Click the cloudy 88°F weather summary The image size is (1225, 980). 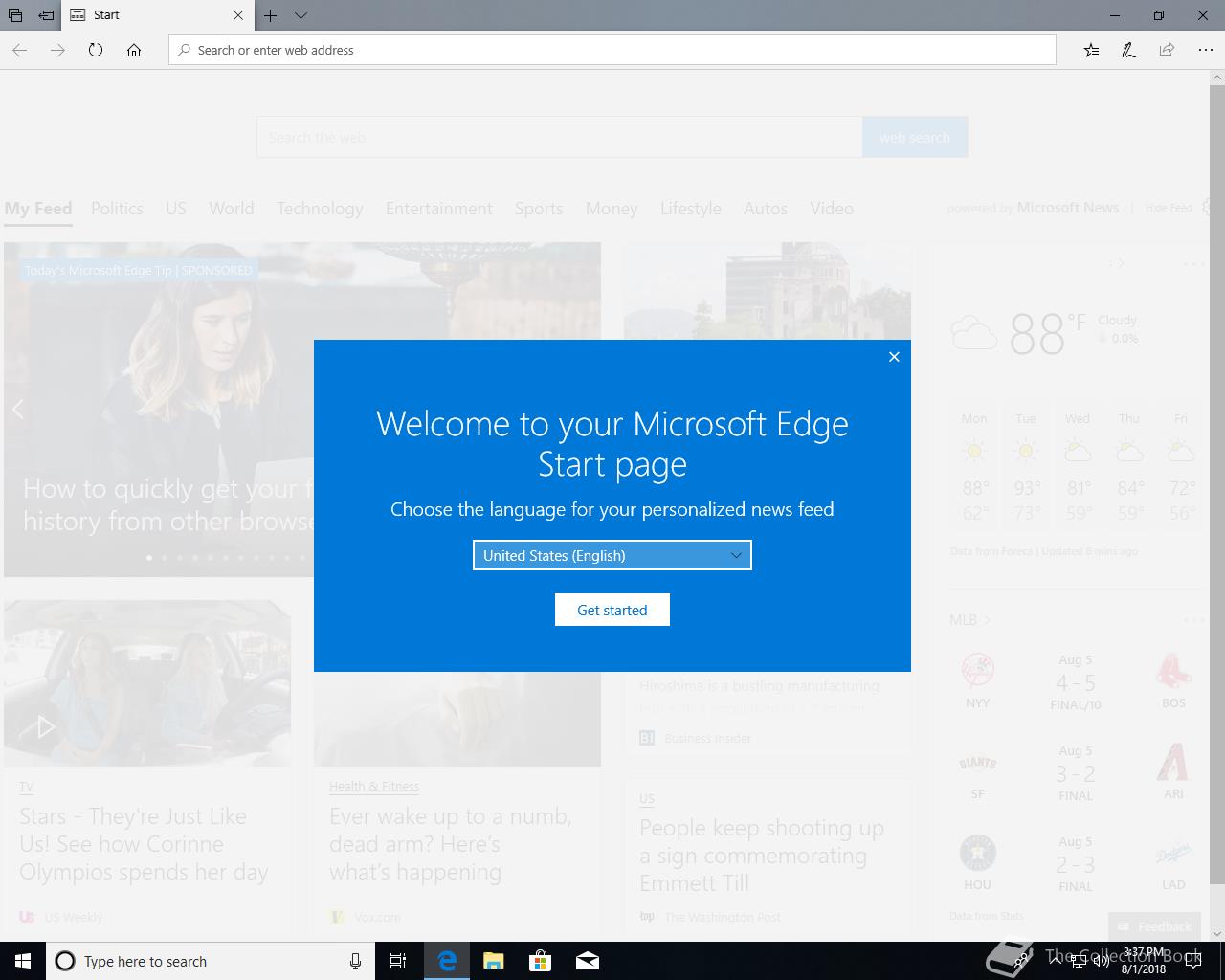(x=1043, y=333)
